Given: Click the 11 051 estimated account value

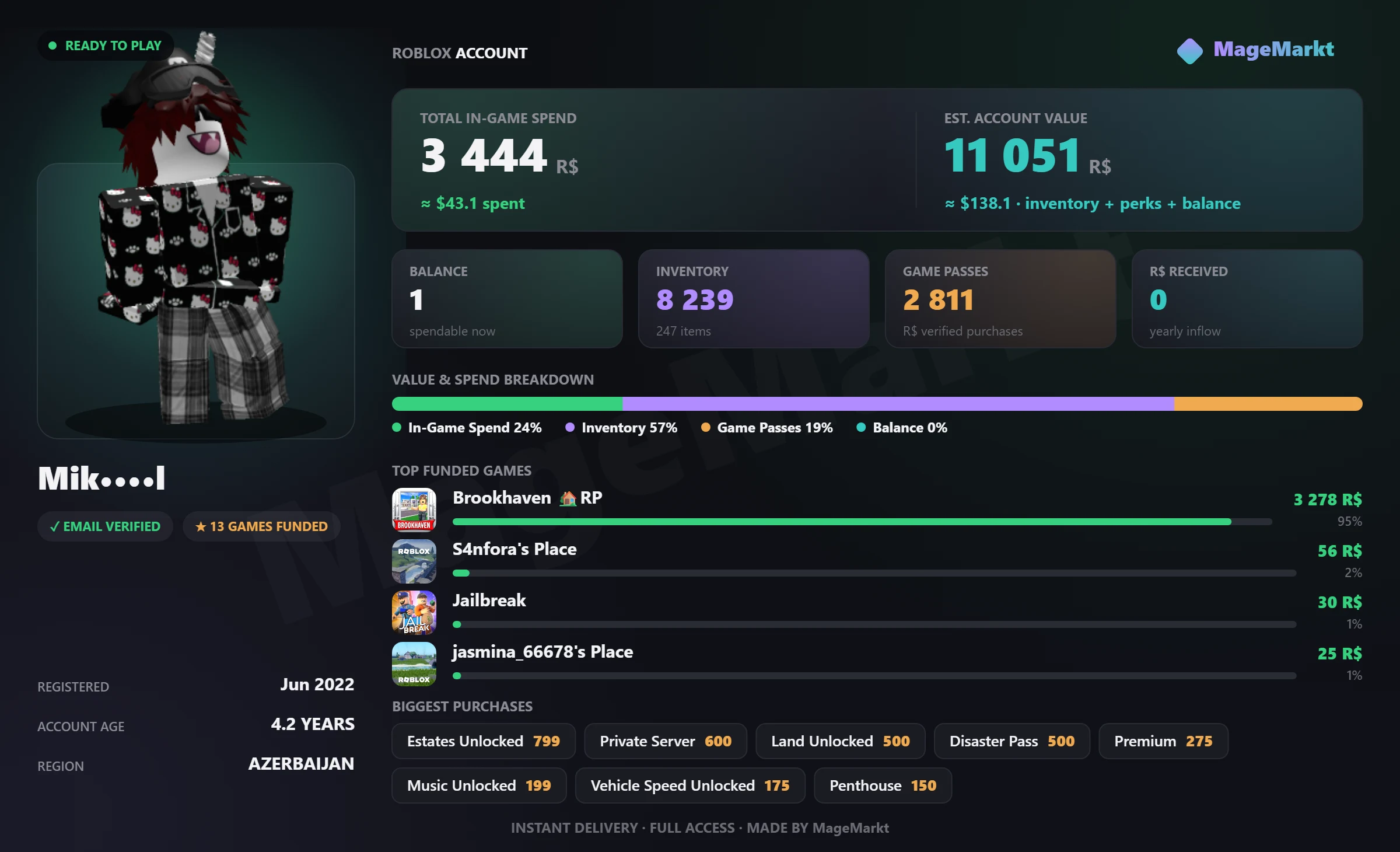Looking at the screenshot, I should 1012,155.
